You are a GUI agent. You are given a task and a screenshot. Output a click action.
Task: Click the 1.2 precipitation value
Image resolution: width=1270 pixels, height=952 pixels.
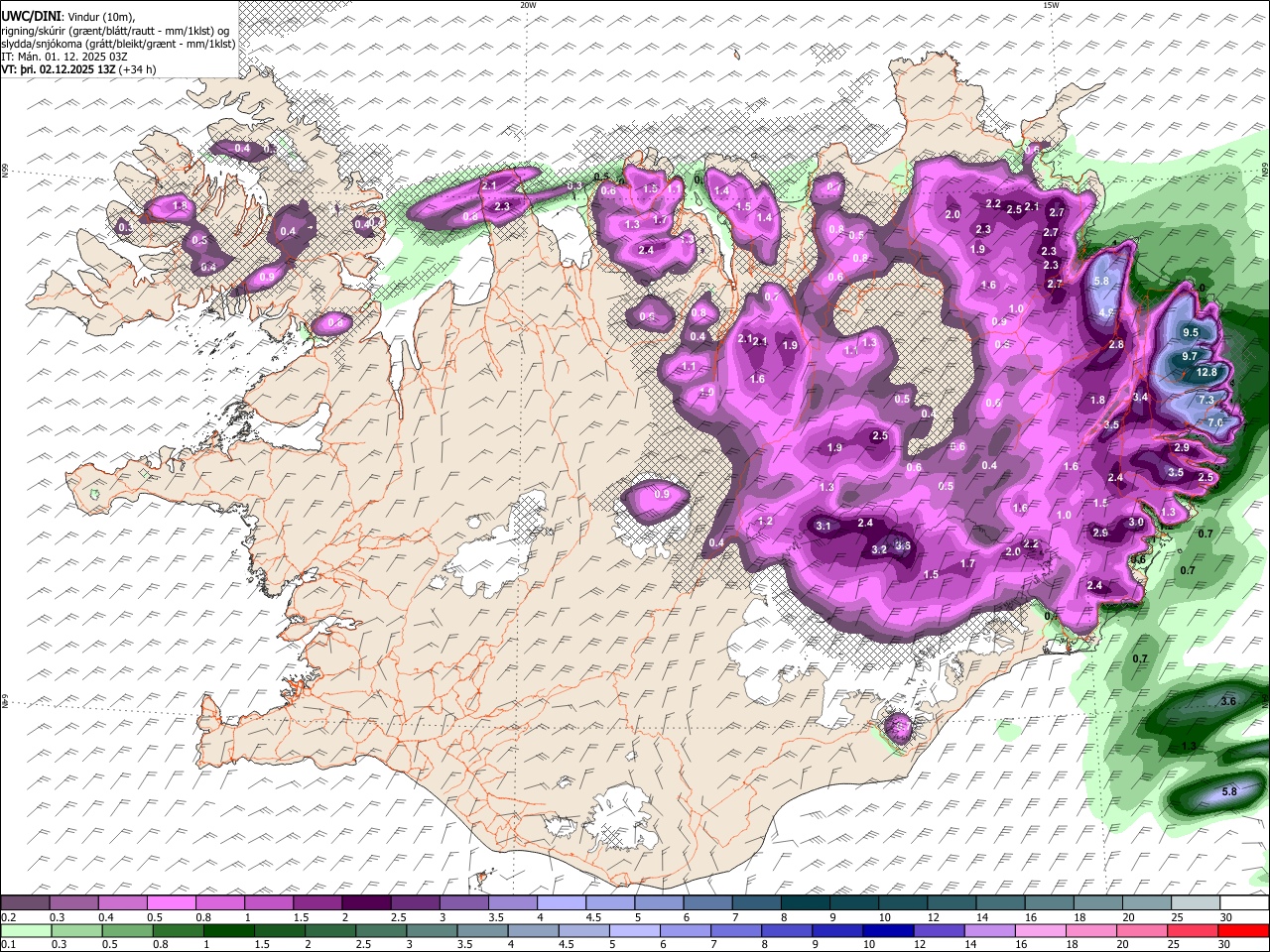765,522
